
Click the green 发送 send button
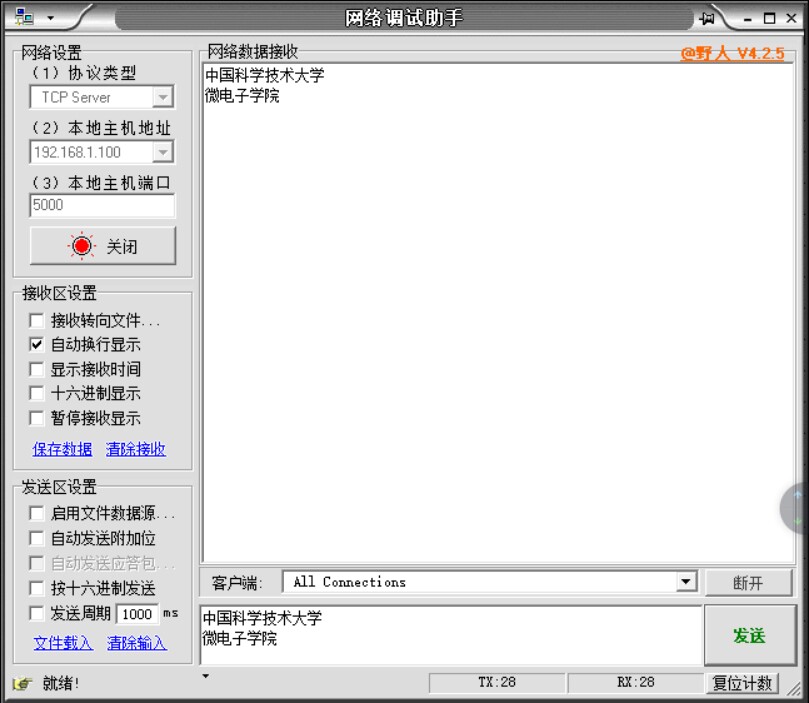750,635
